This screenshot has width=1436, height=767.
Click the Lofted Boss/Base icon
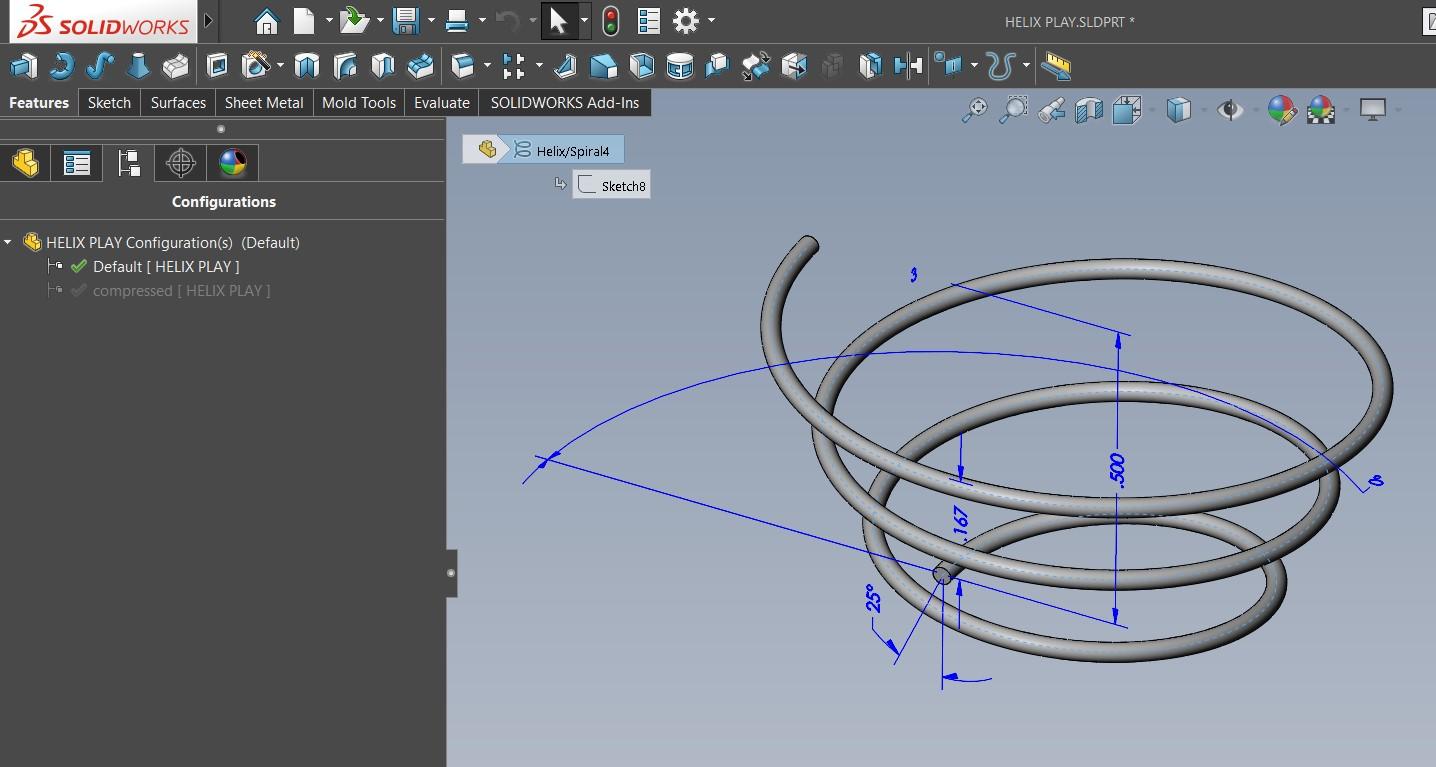(138, 66)
